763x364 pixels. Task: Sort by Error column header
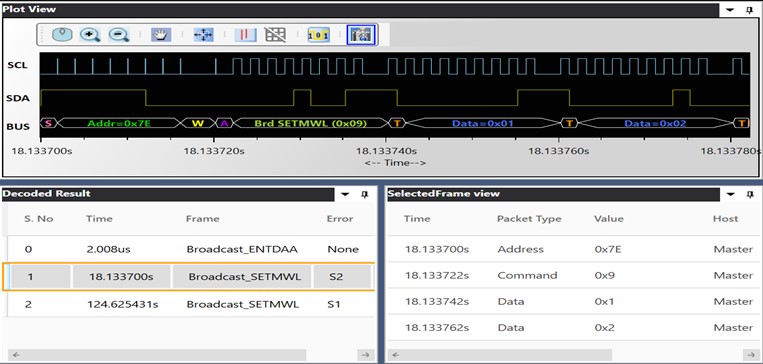coord(340,219)
